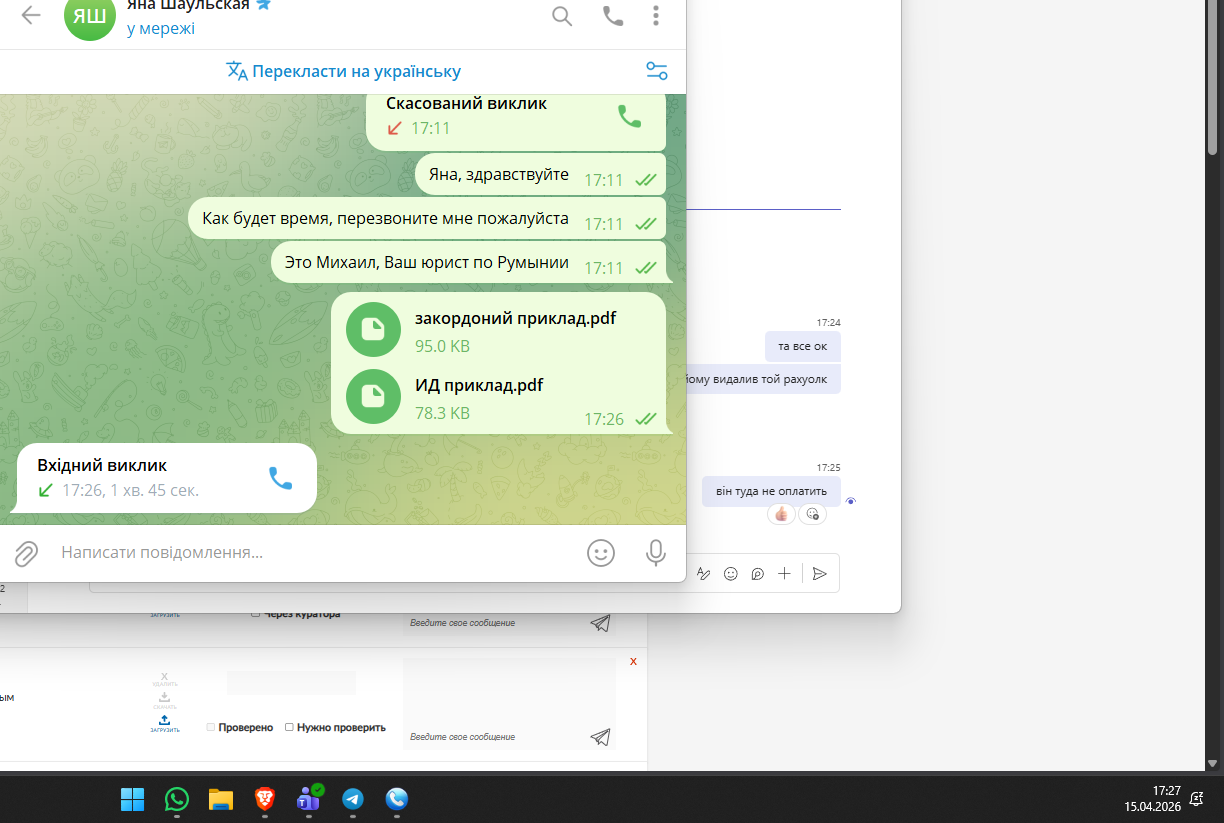This screenshot has width=1224, height=823.
Task: Toggle the Проверено checkbox
Action: 211,727
